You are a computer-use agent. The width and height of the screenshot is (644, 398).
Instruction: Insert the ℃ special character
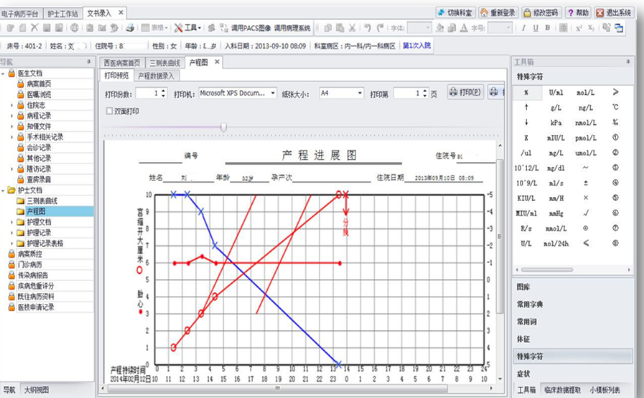click(615, 107)
